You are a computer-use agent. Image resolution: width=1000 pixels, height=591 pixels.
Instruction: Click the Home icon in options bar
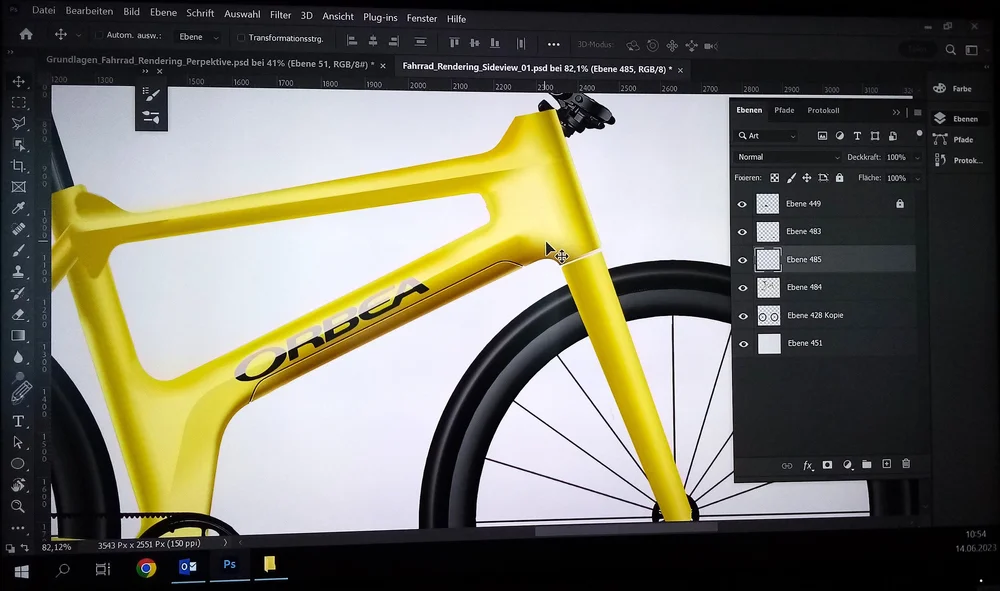tap(26, 34)
